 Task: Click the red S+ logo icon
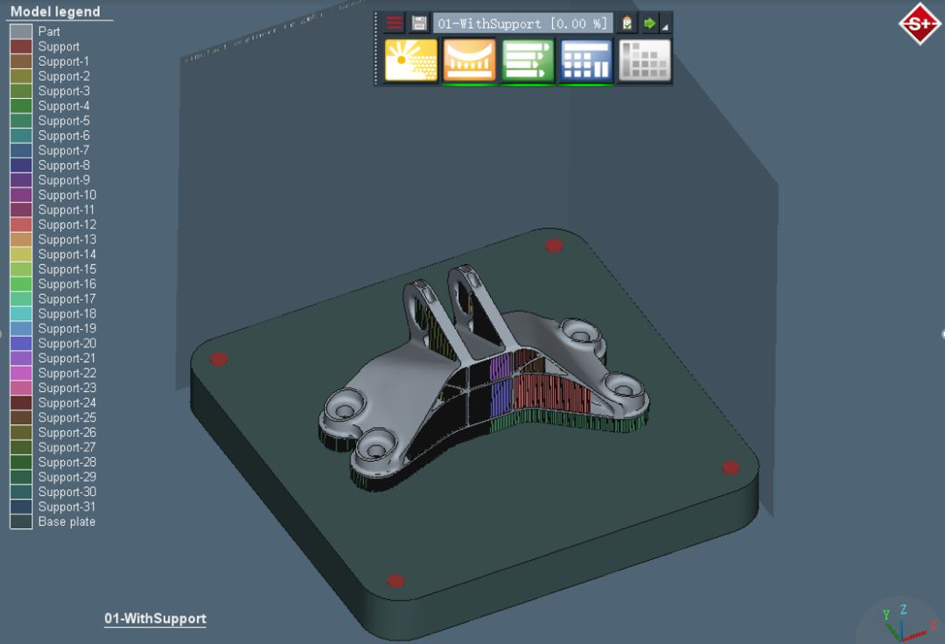[x=920, y=23]
